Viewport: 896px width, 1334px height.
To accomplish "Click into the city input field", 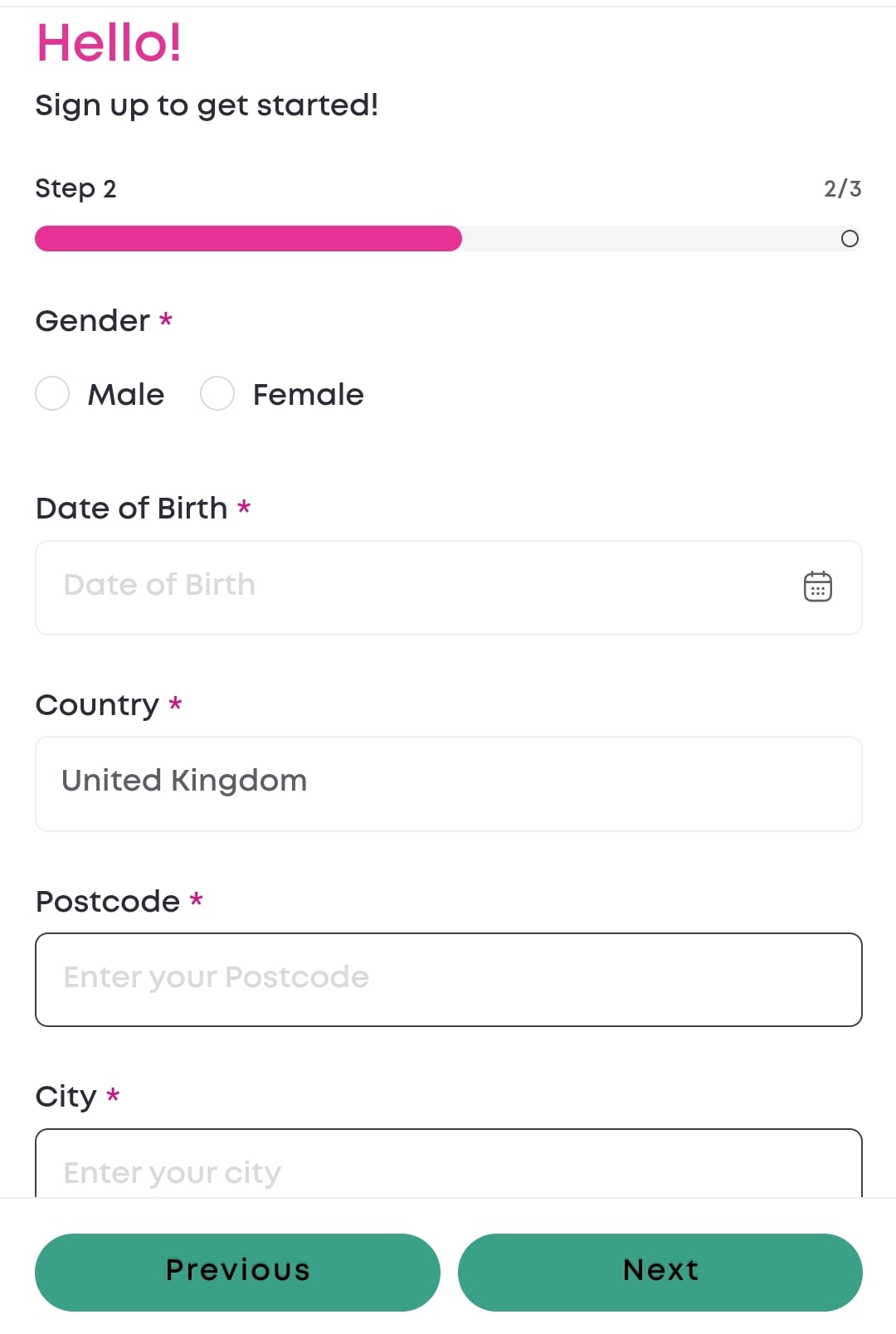I will [x=448, y=1170].
